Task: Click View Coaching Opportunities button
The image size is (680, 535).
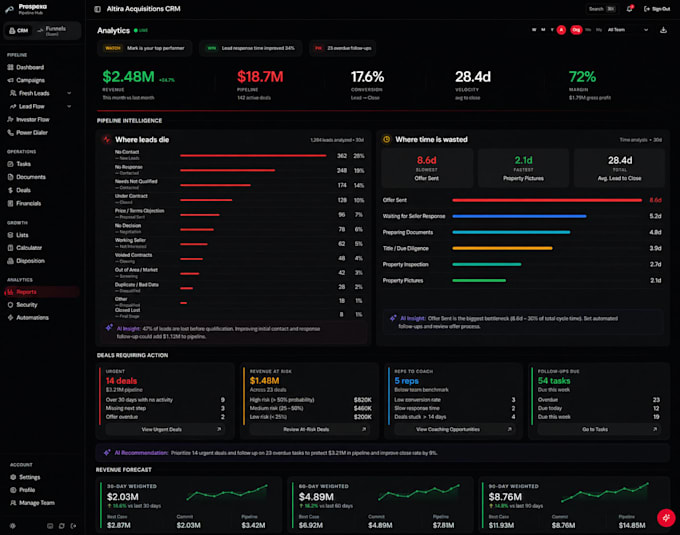Action: point(454,429)
